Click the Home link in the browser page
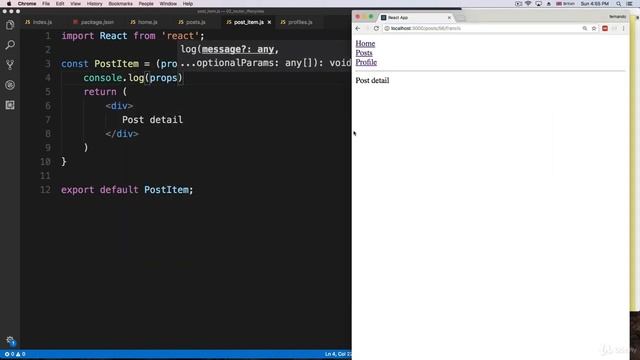Screen dimensions: 640x360 coord(365,44)
